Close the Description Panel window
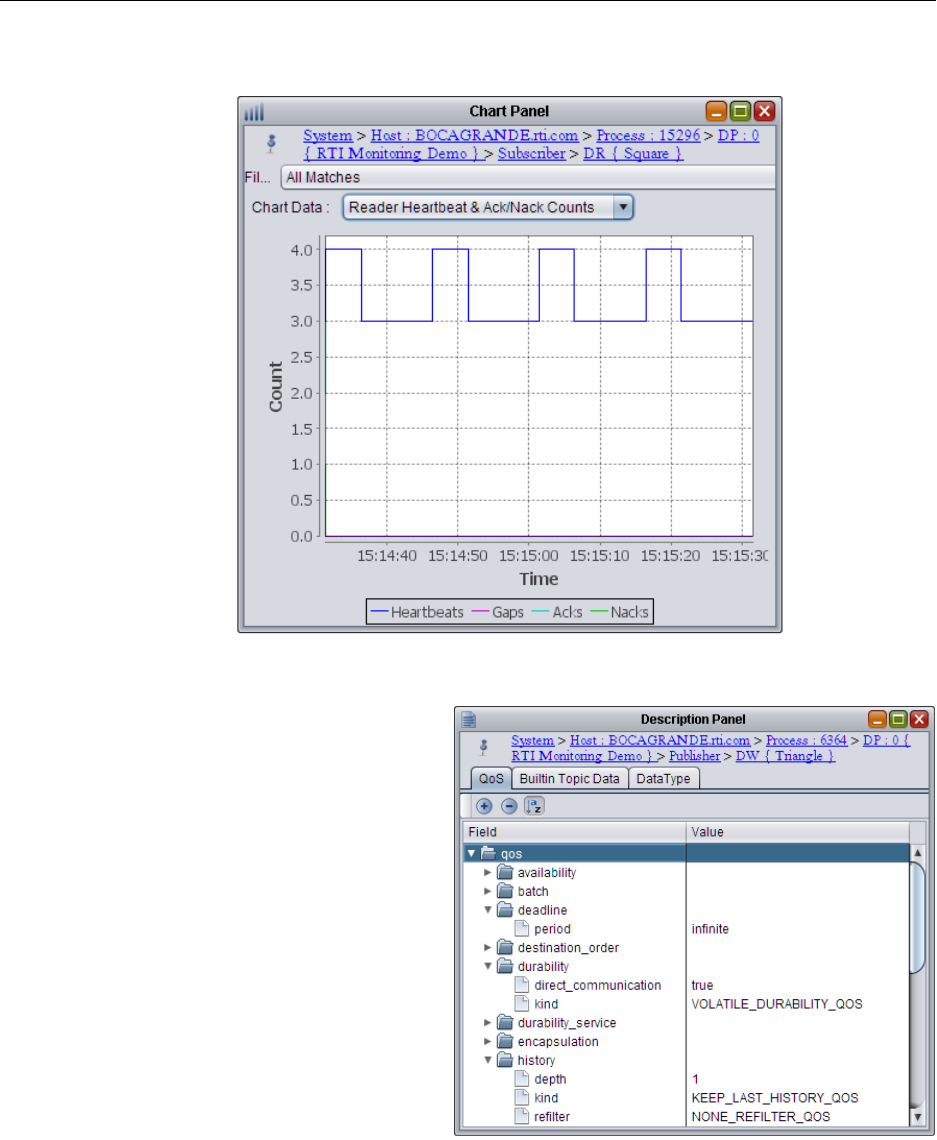Image resolution: width=937 pixels, height=1140 pixels. (920, 719)
